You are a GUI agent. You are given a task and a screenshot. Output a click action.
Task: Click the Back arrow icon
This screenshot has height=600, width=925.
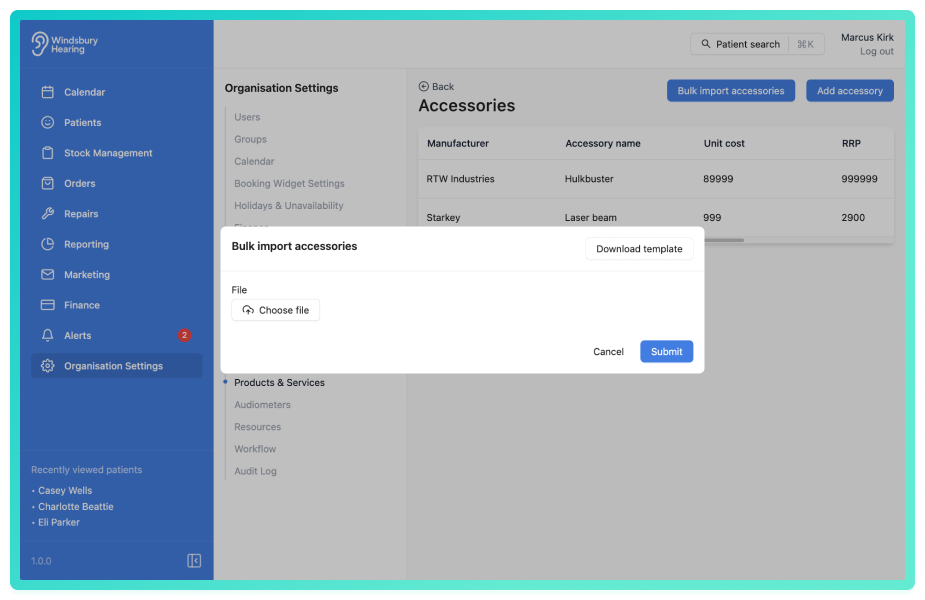click(424, 86)
